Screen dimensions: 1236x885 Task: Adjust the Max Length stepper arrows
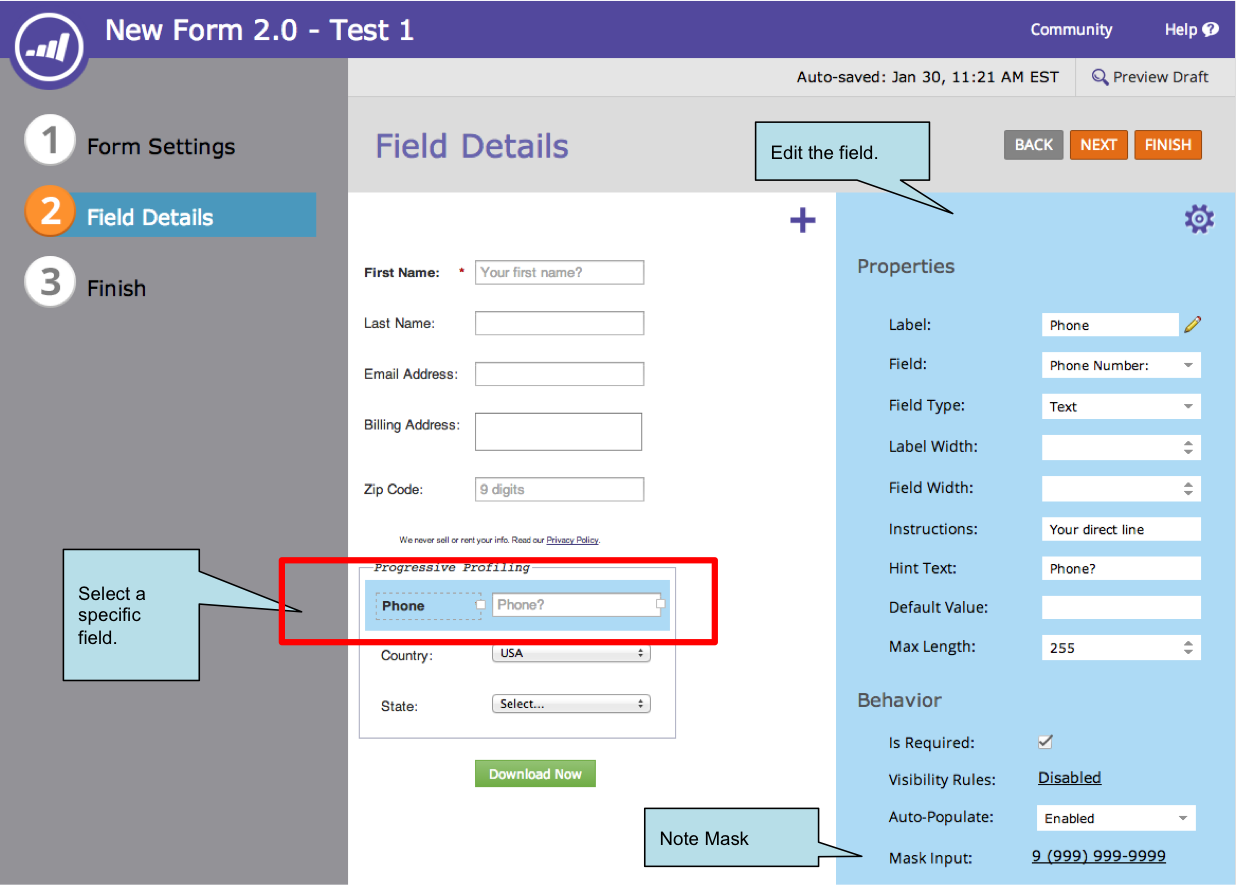pos(1188,648)
